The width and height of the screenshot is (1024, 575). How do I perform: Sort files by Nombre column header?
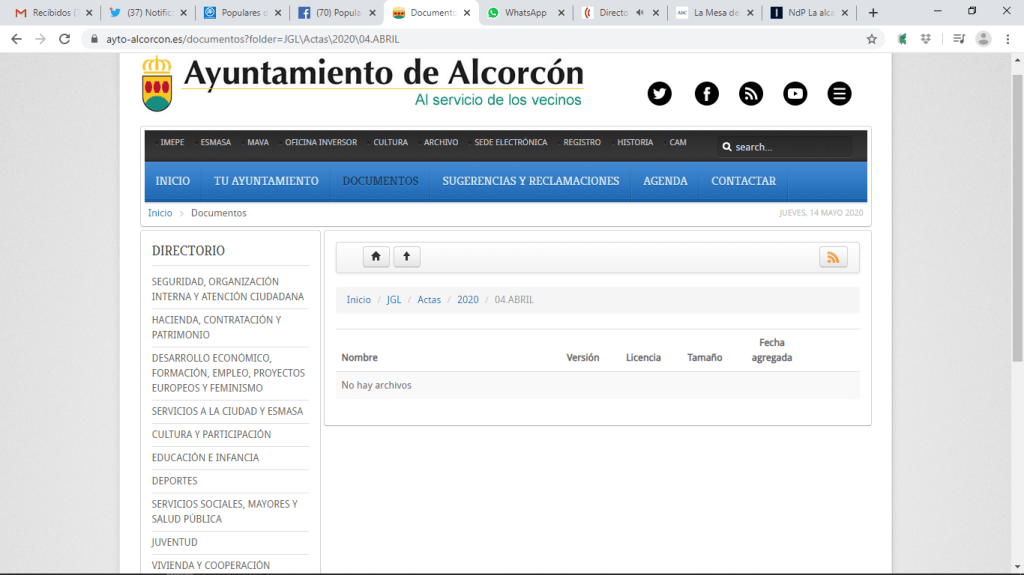pos(359,358)
